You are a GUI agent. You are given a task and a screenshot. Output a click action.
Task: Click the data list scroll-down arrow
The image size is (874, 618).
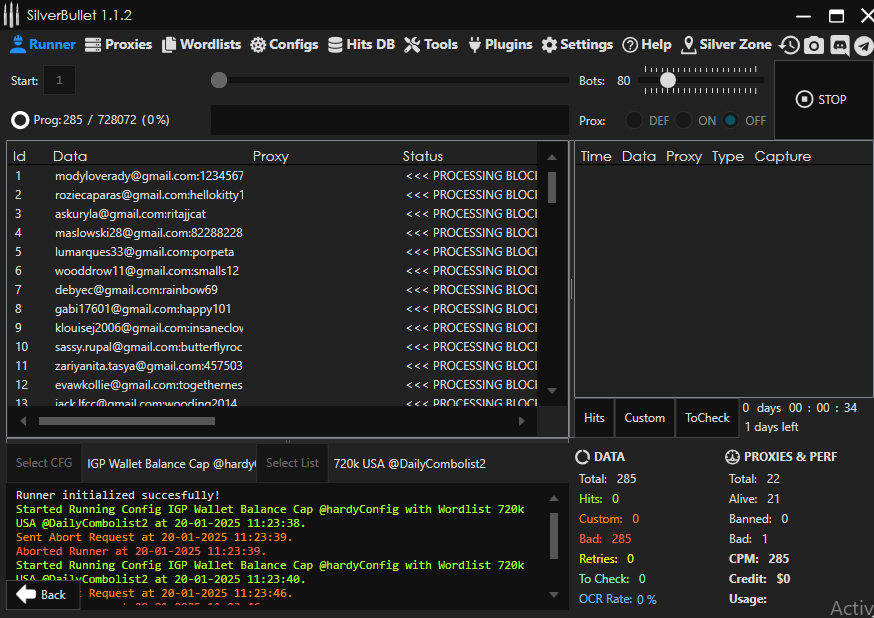(x=551, y=390)
